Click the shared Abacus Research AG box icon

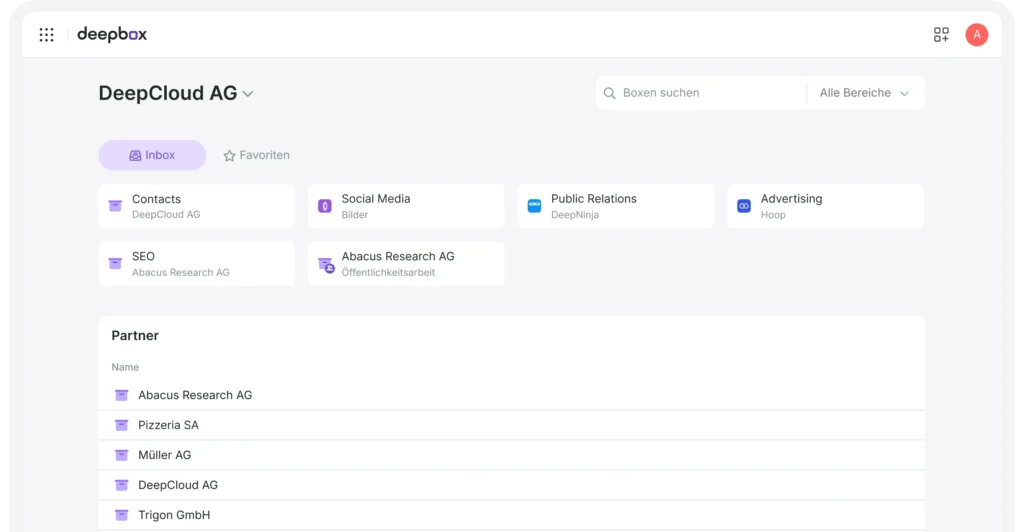pos(325,264)
